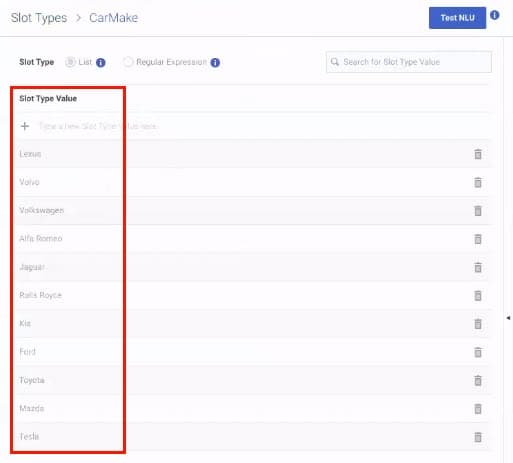513x463 pixels.
Task: Delete the Volvo slot value
Action: click(478, 182)
